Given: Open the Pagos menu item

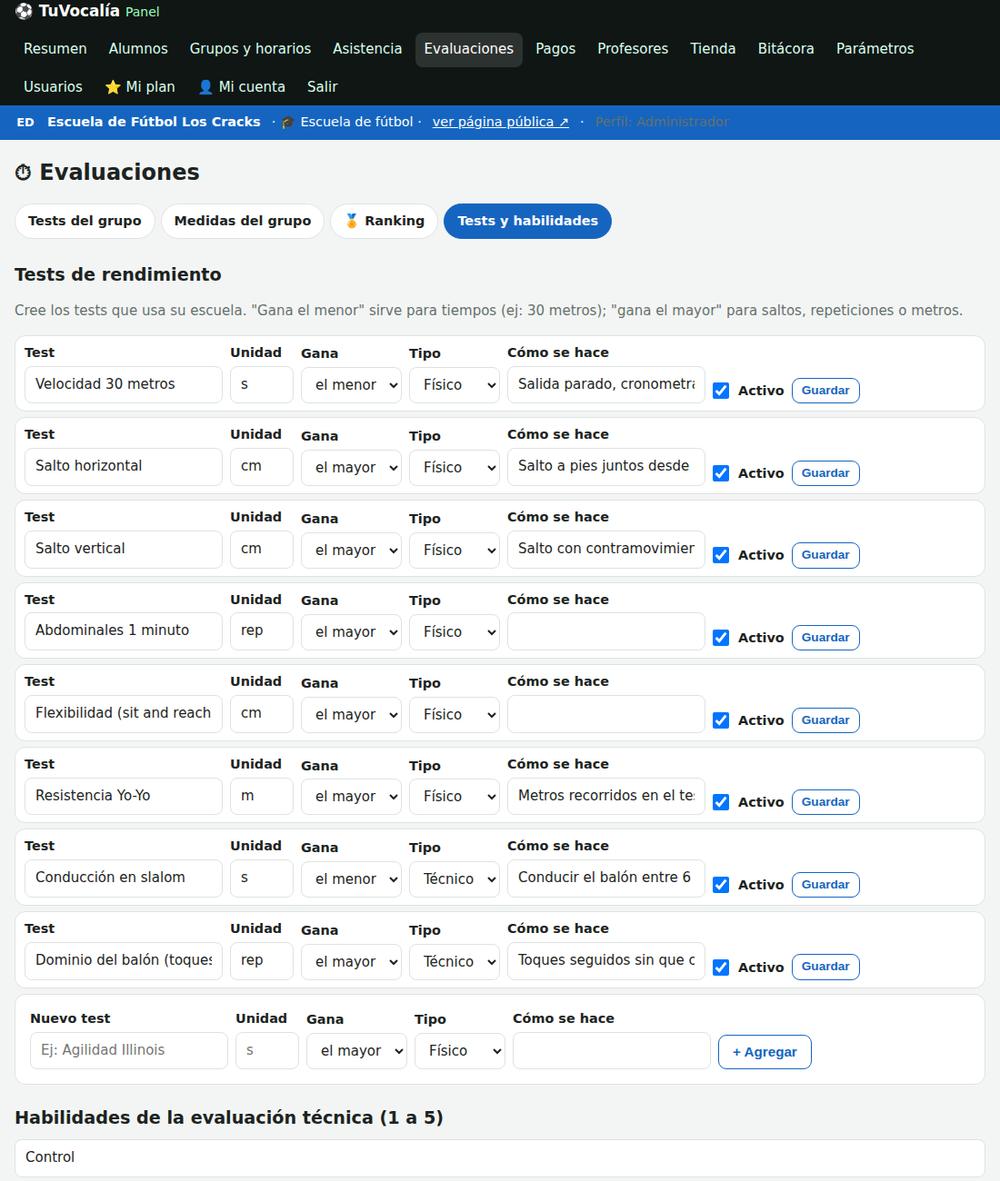Looking at the screenshot, I should (x=555, y=49).
